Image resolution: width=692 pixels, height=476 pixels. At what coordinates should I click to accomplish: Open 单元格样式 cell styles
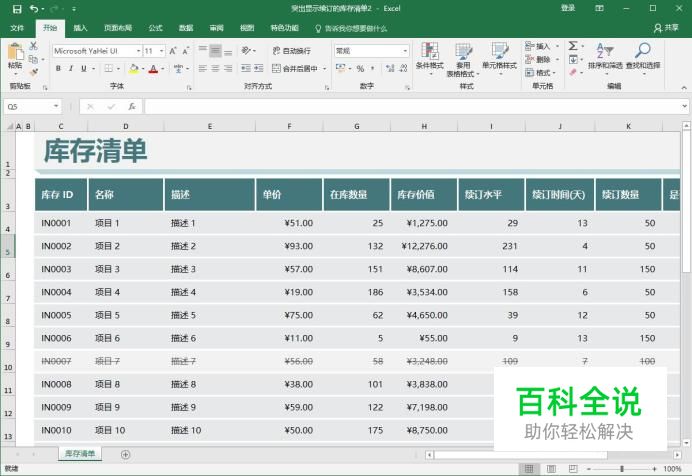[x=499, y=59]
